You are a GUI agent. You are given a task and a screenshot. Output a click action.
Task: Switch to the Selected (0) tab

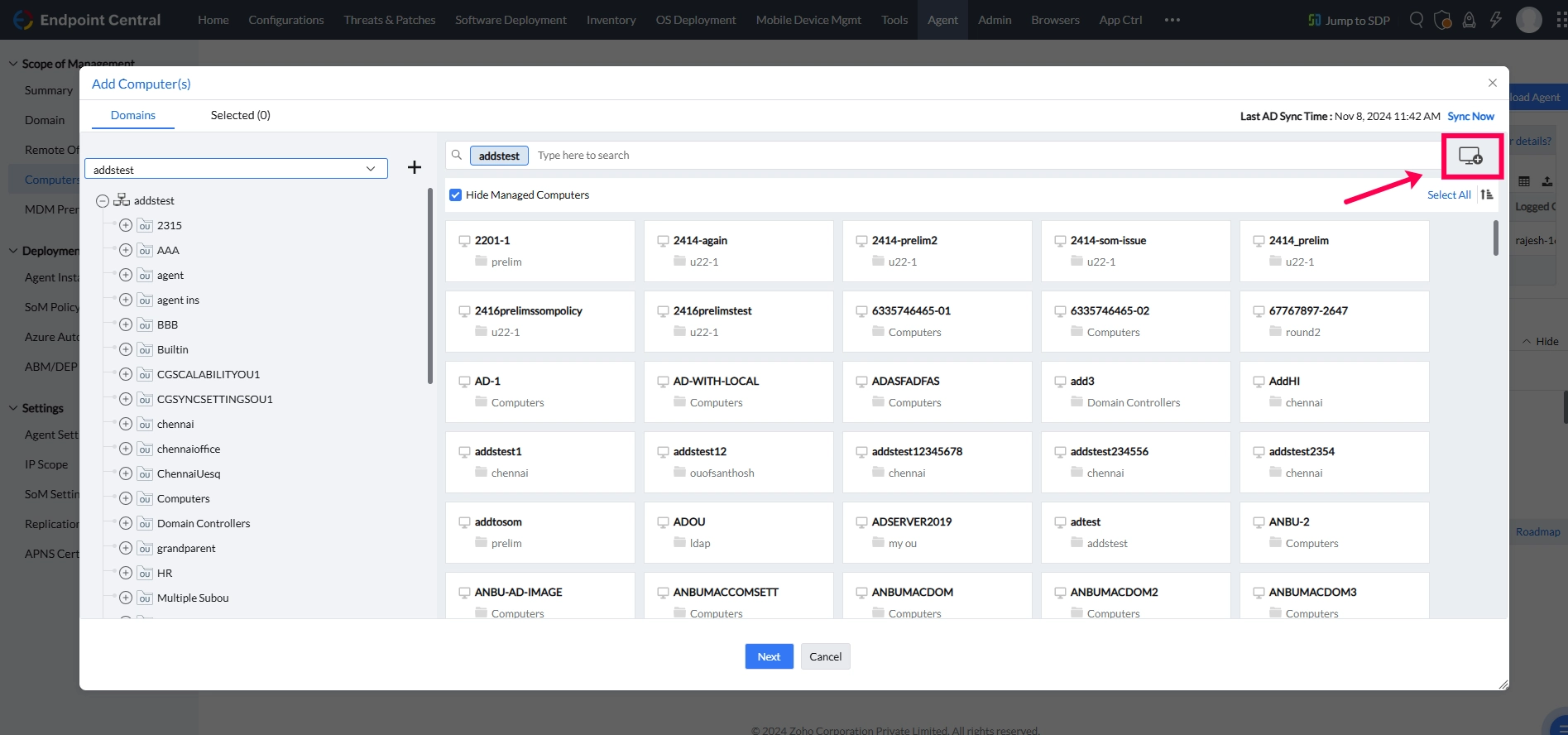240,115
